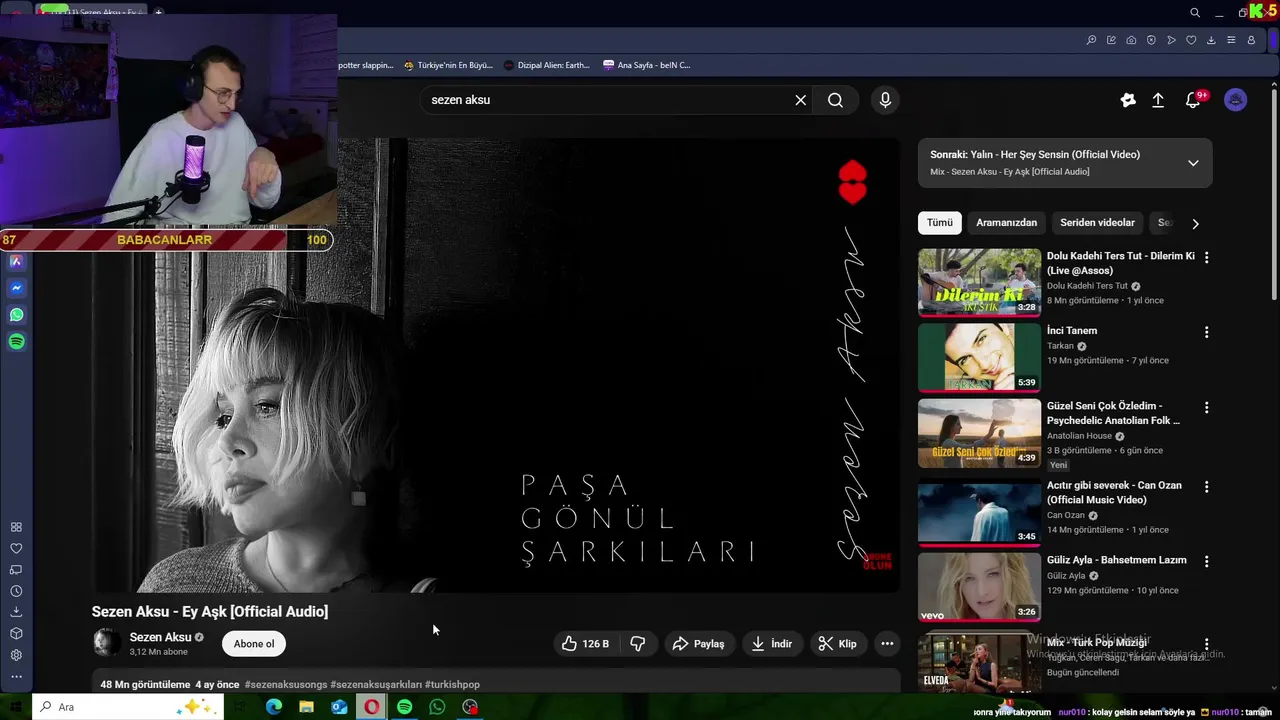The height and width of the screenshot is (720, 1280).
Task: Click the sezen aksu search input field
Action: 605,100
